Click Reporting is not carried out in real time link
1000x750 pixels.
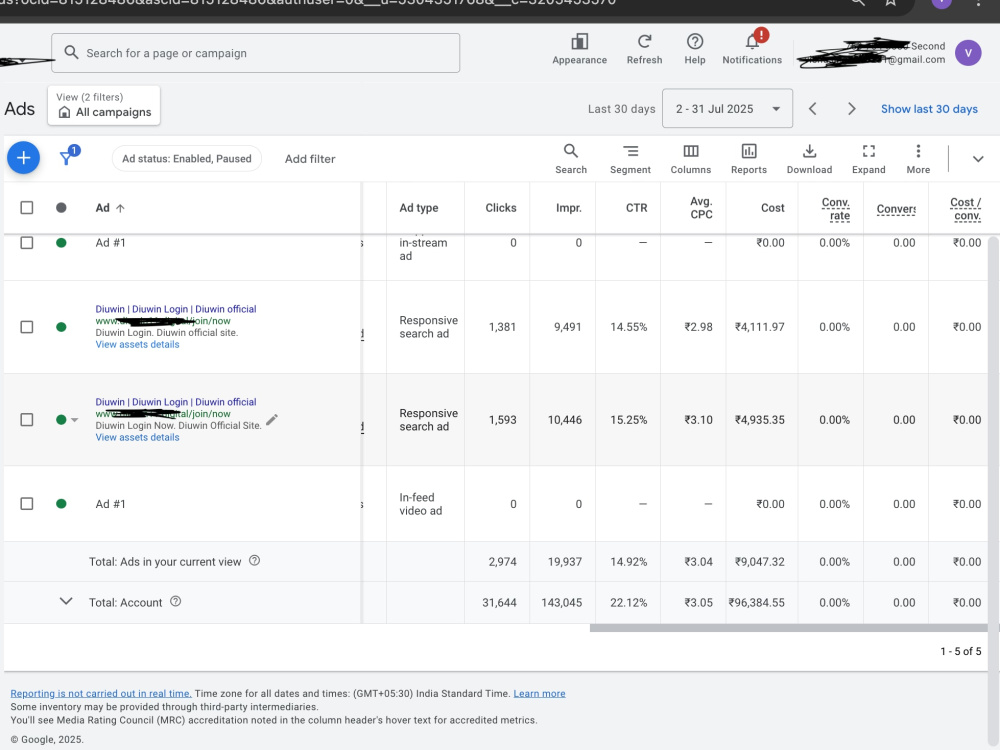click(x=101, y=693)
